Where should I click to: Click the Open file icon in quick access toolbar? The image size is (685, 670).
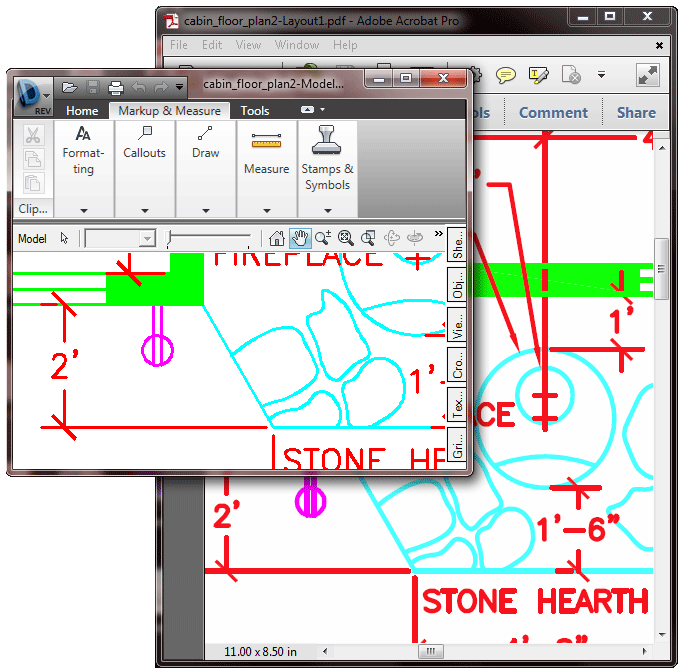pyautogui.click(x=69, y=87)
